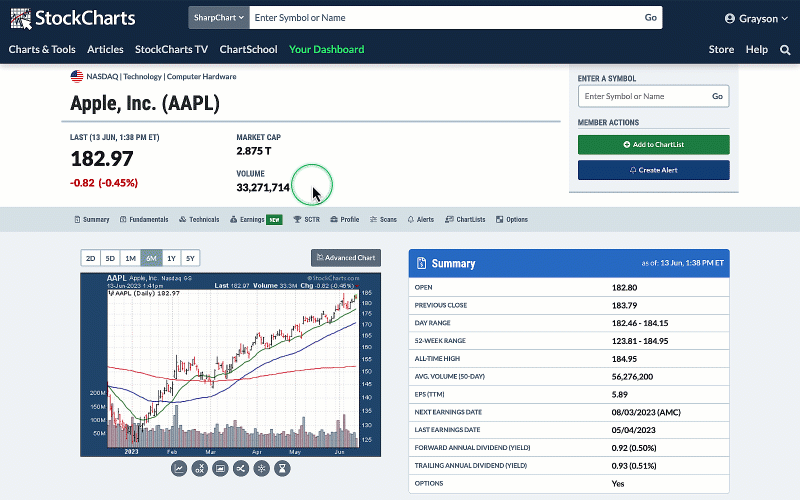This screenshot has height=500, width=800.
Task: Click Go in the top search bar
Action: pyautogui.click(x=651, y=18)
